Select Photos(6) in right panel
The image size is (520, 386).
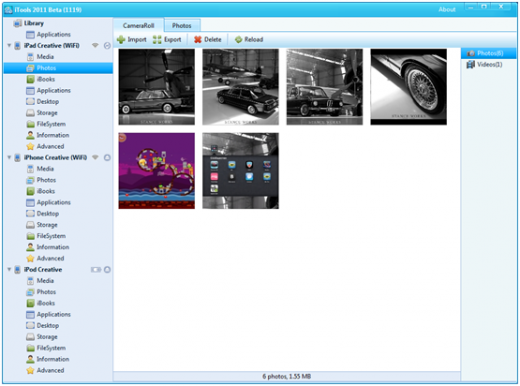[x=489, y=53]
